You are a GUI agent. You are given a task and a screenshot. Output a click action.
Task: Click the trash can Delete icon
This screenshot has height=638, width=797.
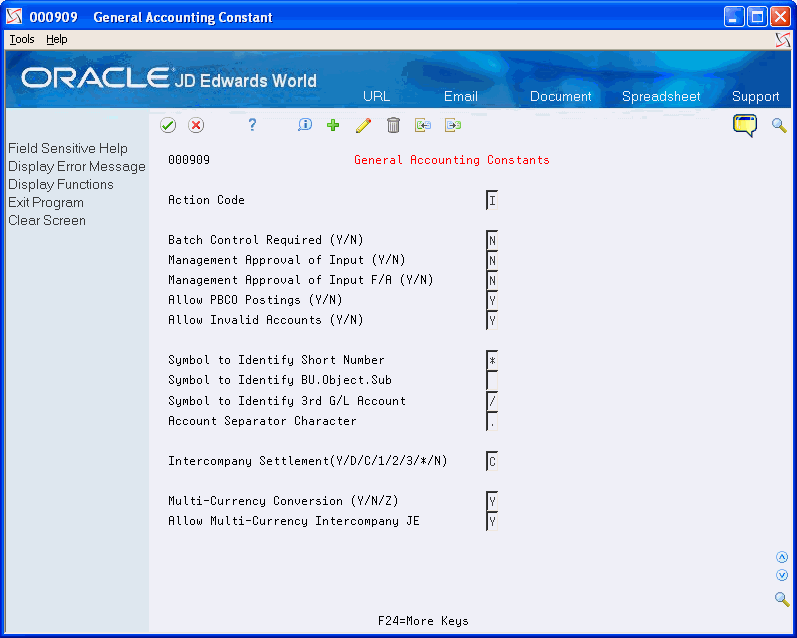tap(393, 125)
